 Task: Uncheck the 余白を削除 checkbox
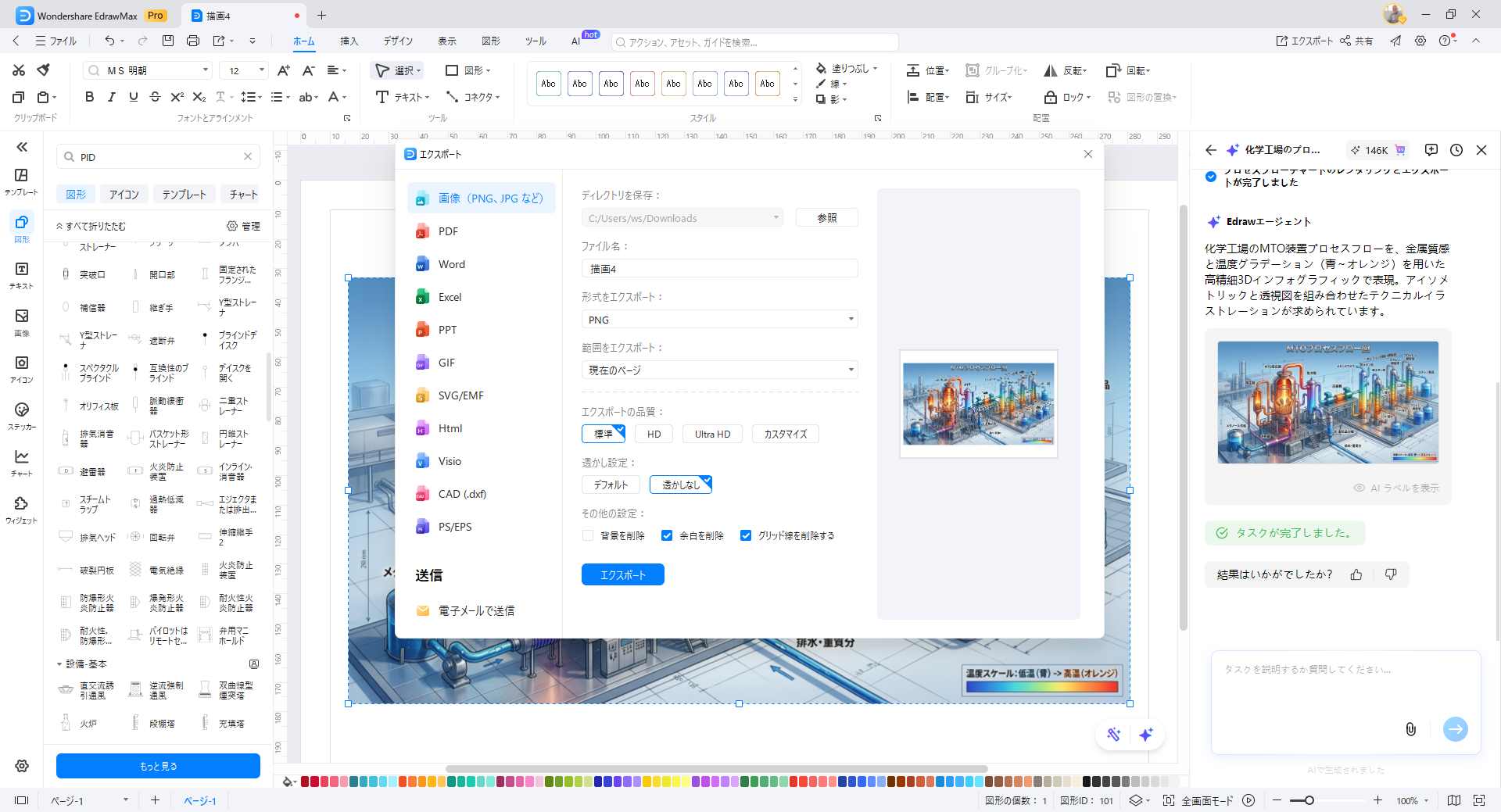pos(667,535)
